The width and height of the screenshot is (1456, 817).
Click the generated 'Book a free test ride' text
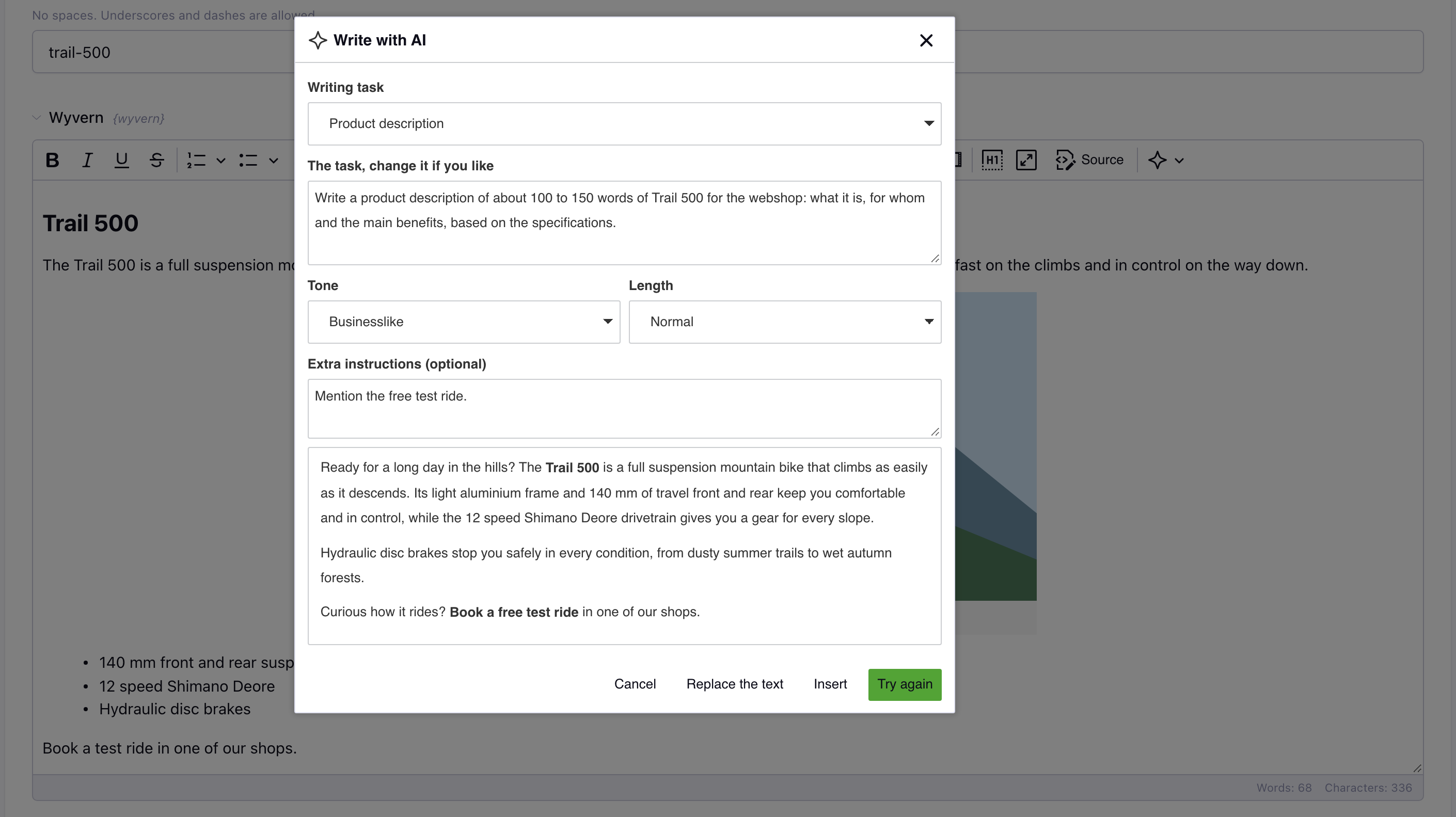(513, 613)
